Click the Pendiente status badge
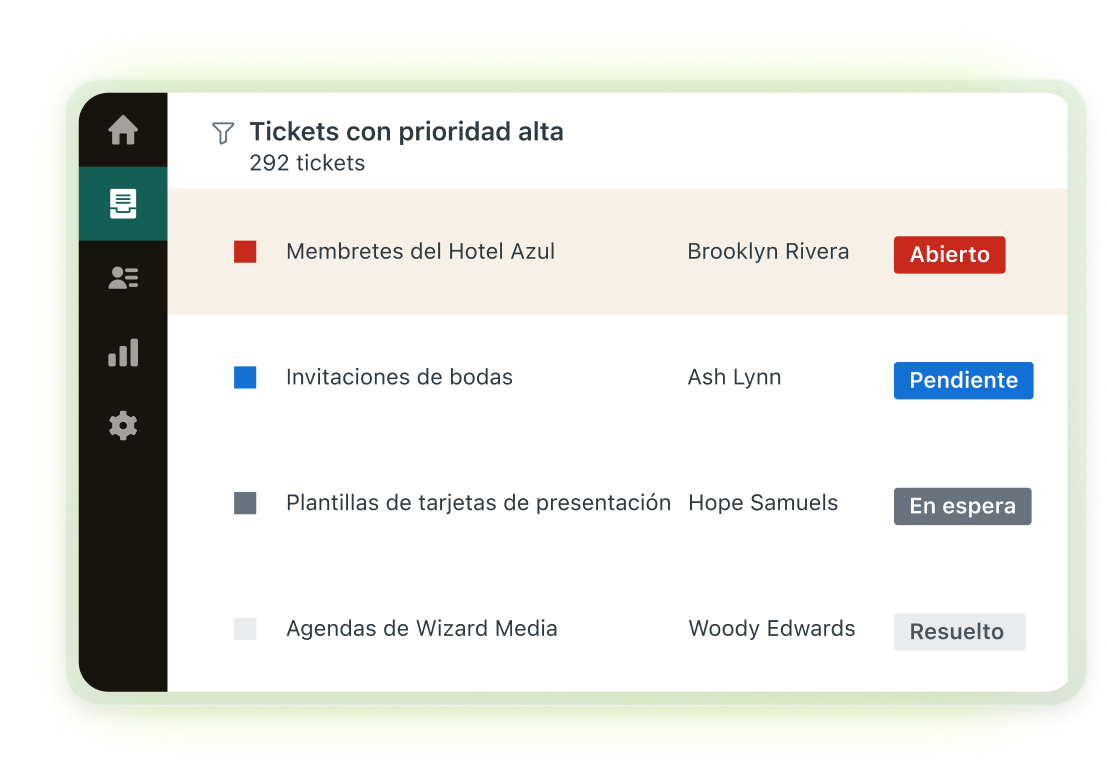 964,380
